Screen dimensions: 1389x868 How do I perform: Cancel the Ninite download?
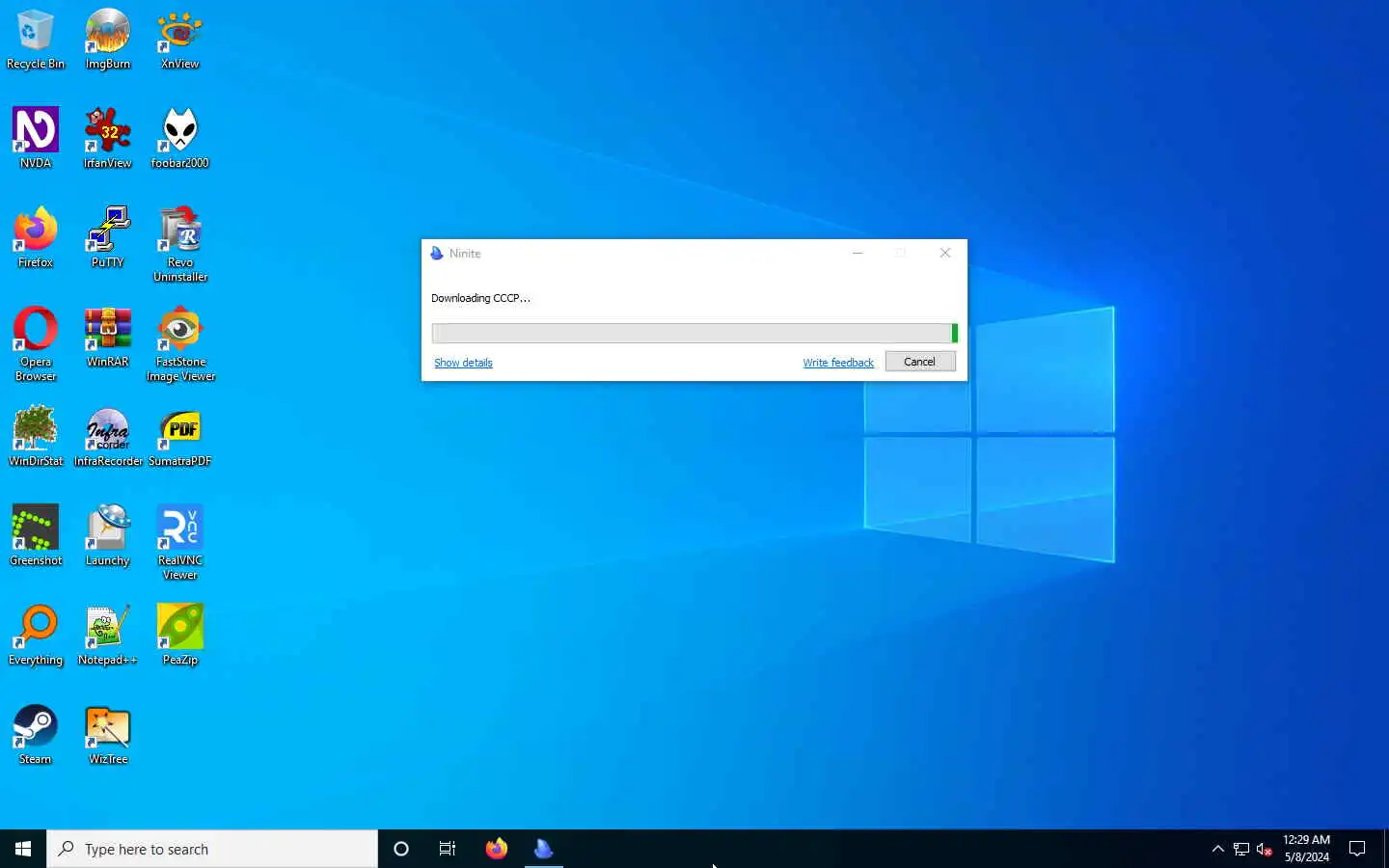[920, 362]
